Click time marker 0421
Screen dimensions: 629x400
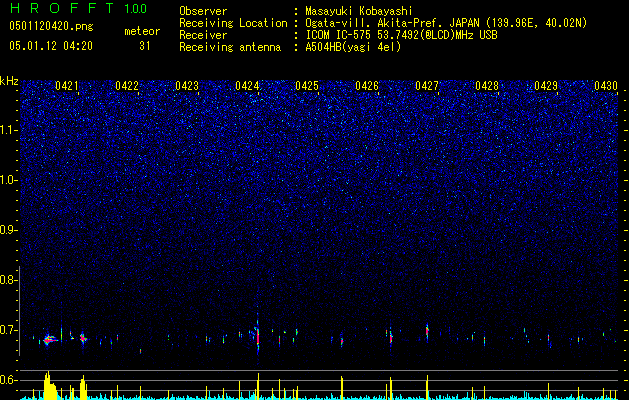[67, 86]
